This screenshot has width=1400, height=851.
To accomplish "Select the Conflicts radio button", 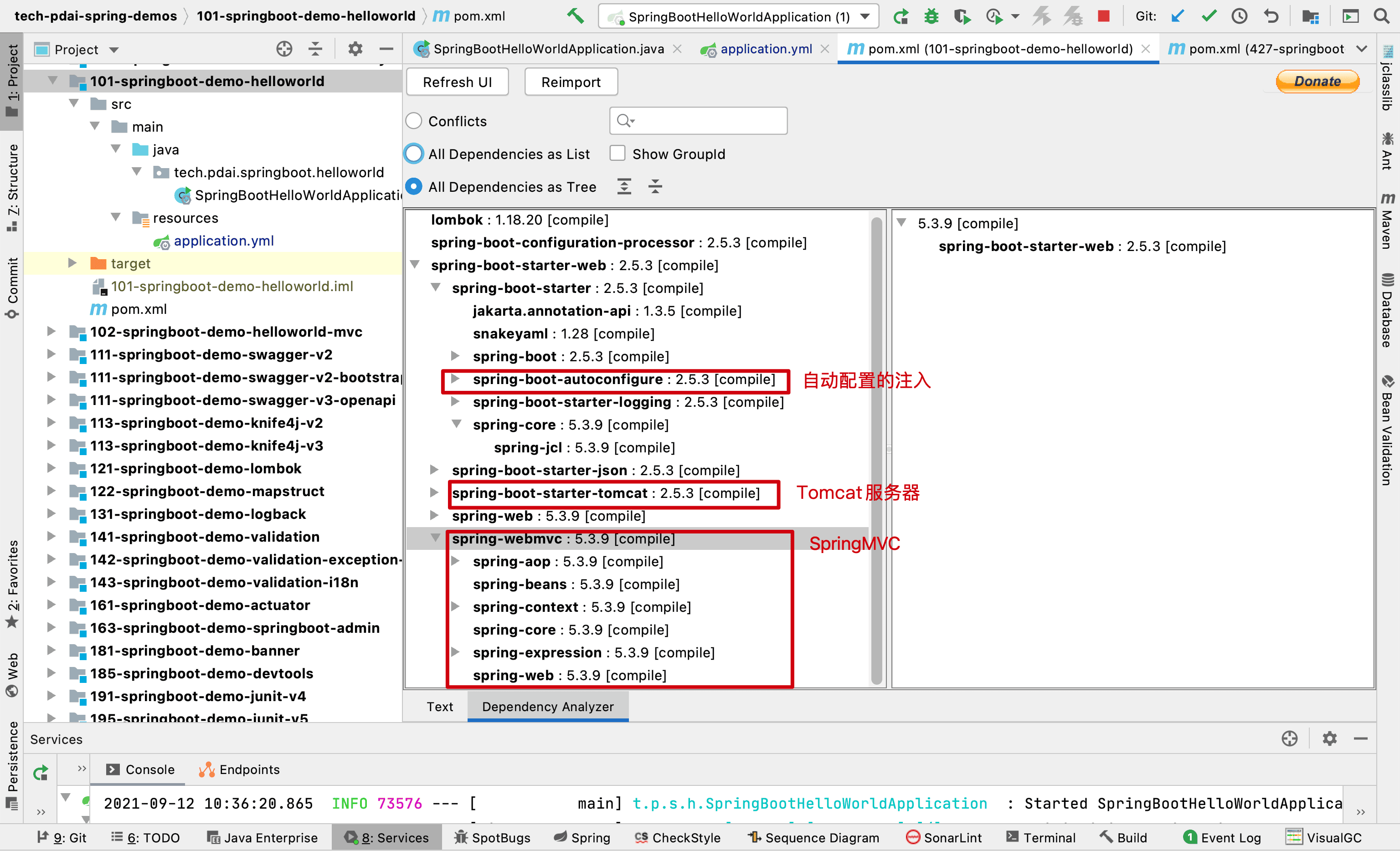I will (414, 121).
